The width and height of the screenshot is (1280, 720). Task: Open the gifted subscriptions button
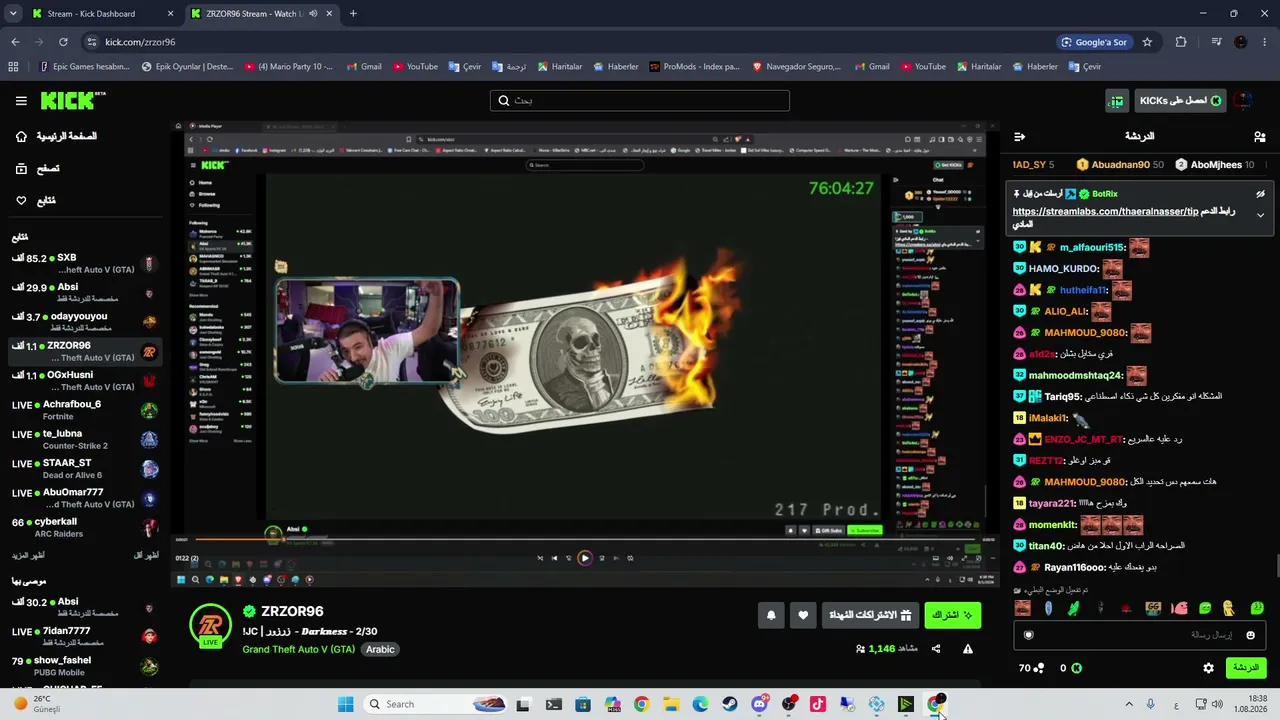(x=870, y=616)
